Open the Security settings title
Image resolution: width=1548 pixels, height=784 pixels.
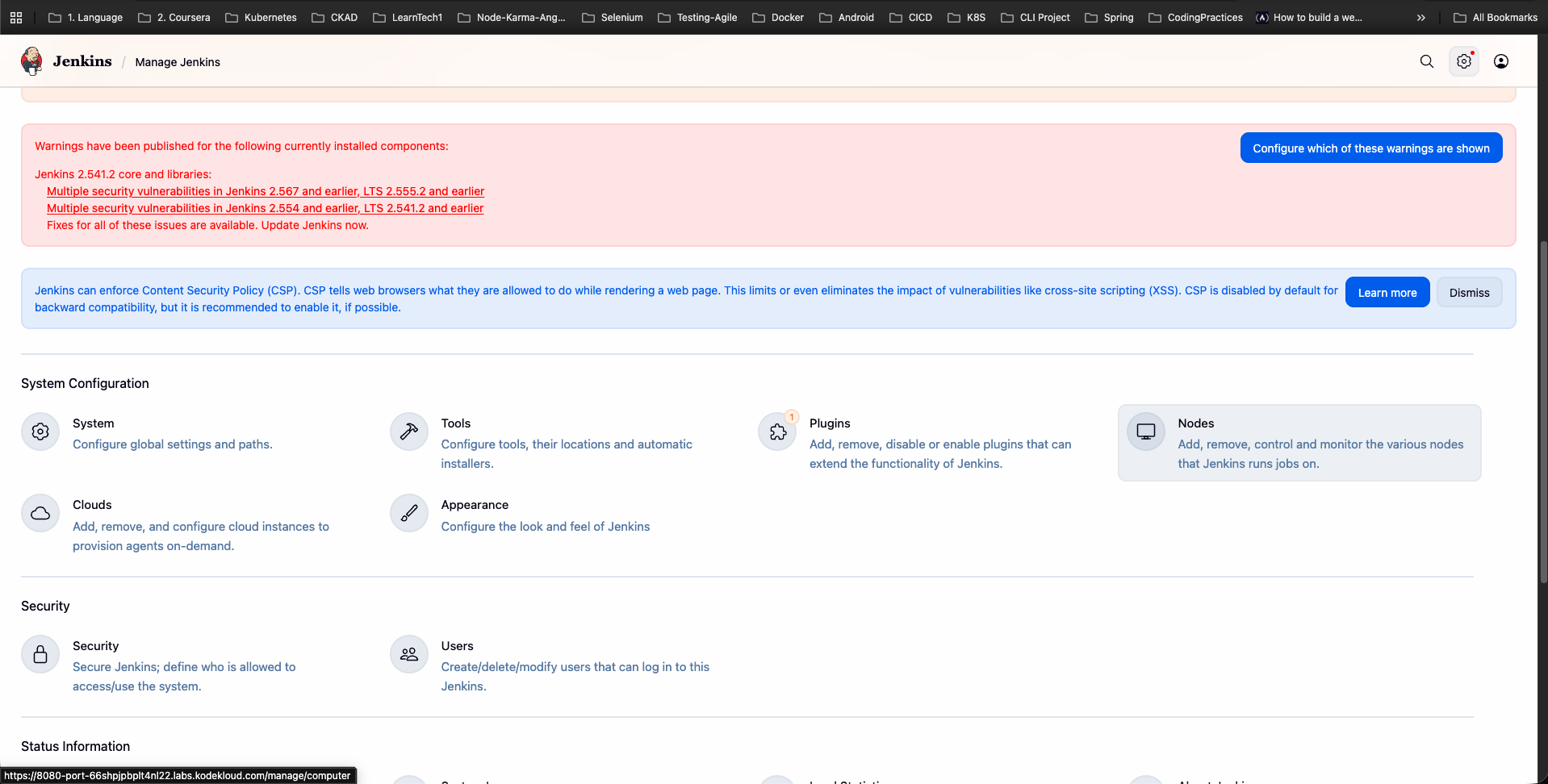click(95, 646)
